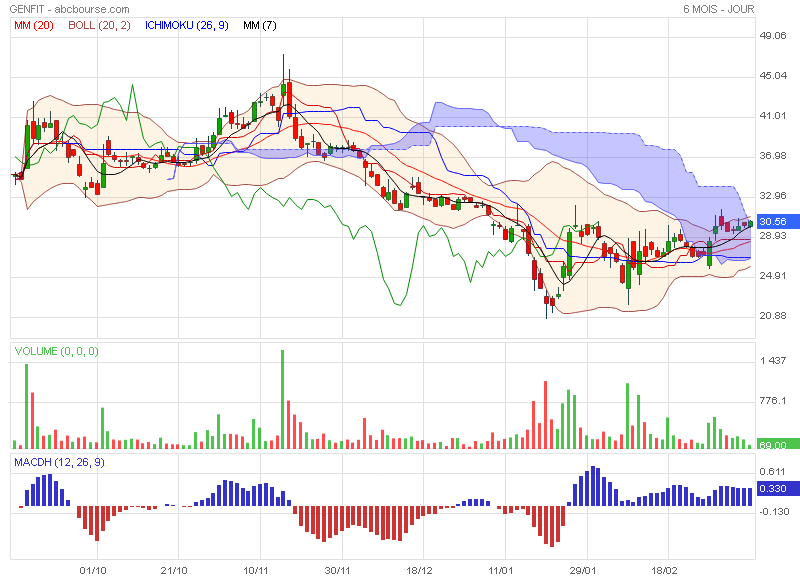This screenshot has width=800, height=580.
Task: Click the current price tag 30.56
Action: [x=777, y=221]
